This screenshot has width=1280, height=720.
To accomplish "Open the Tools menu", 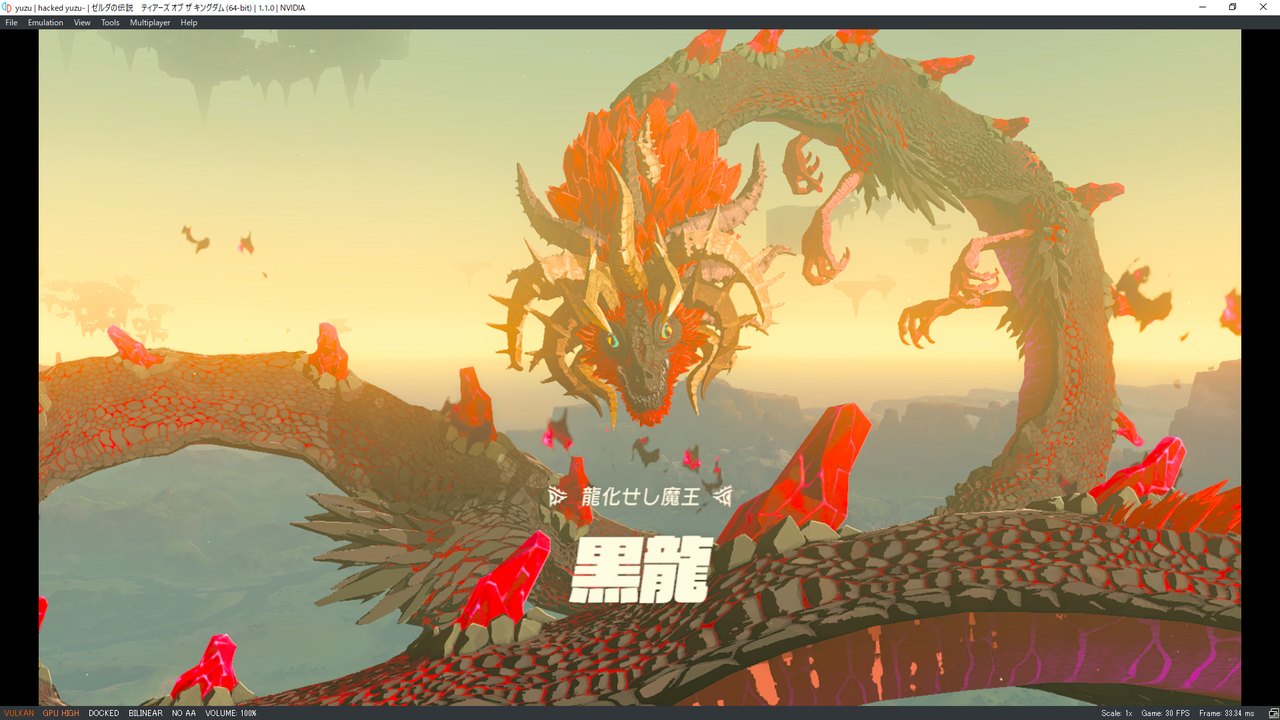I will [x=110, y=22].
